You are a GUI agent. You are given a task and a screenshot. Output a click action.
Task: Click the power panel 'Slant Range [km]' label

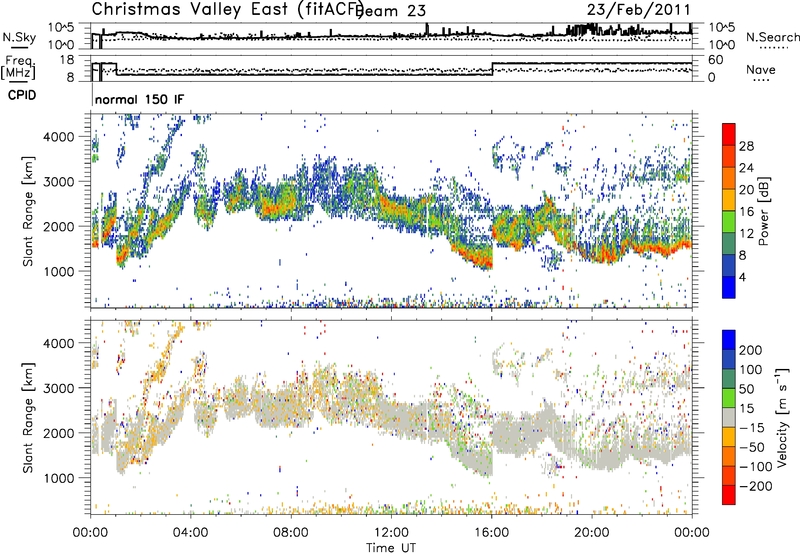click(x=28, y=211)
